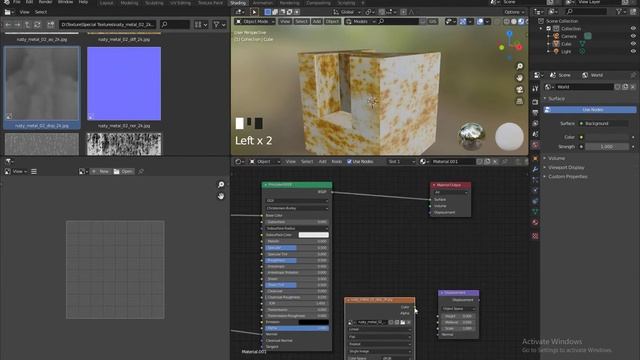Click Add menu in node editor header
Screen dimensions: 640x360
(x=322, y=162)
